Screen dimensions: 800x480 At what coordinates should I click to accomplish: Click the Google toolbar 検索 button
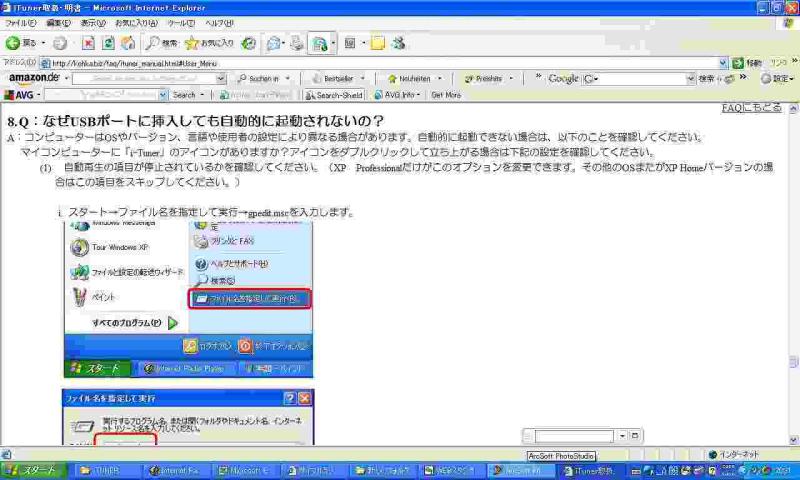707,79
